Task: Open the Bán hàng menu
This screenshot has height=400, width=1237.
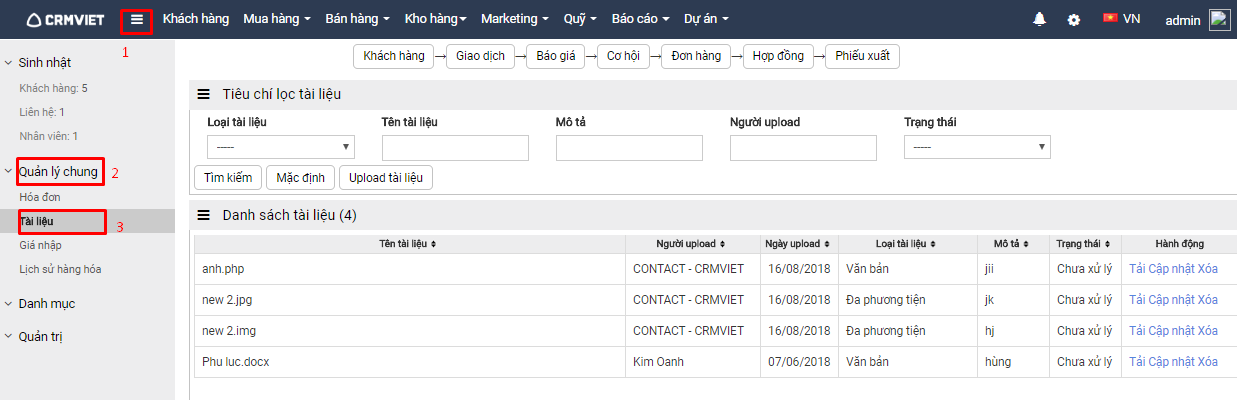Action: coord(357,19)
